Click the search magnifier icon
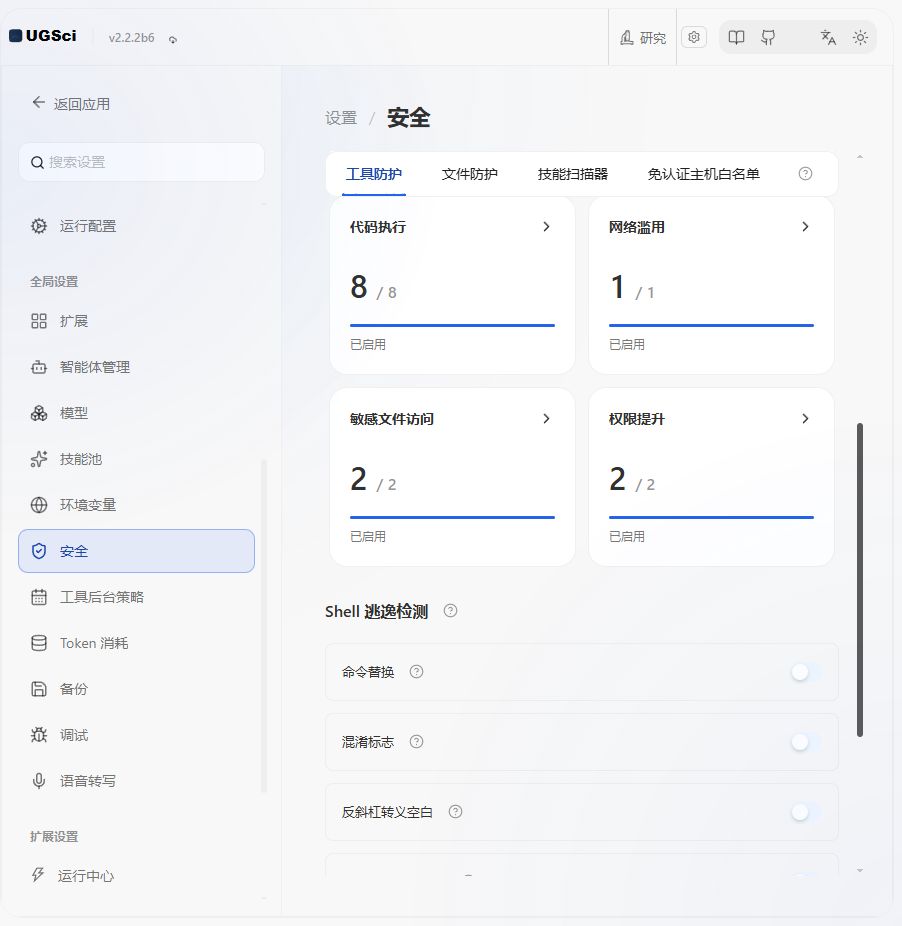This screenshot has width=902, height=926. (x=37, y=162)
